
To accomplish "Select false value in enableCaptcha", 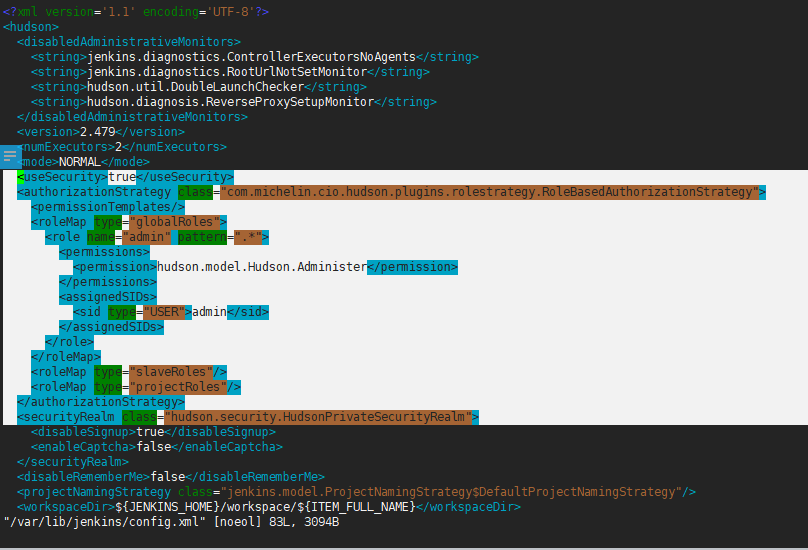I will 154,446.
